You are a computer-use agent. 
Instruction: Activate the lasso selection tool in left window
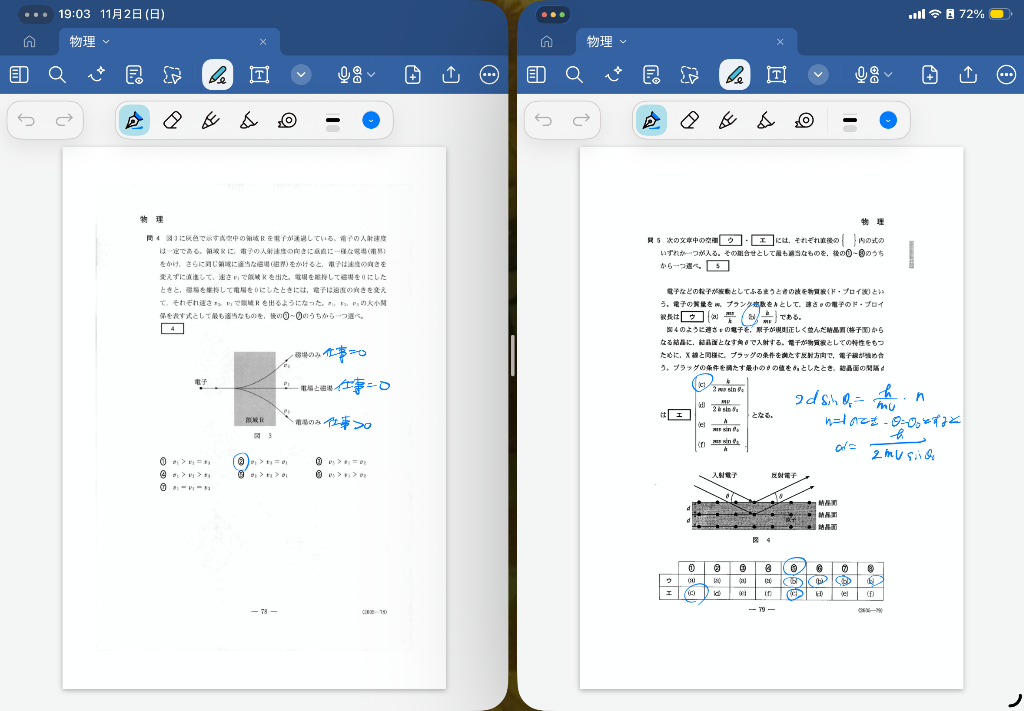click(172, 75)
